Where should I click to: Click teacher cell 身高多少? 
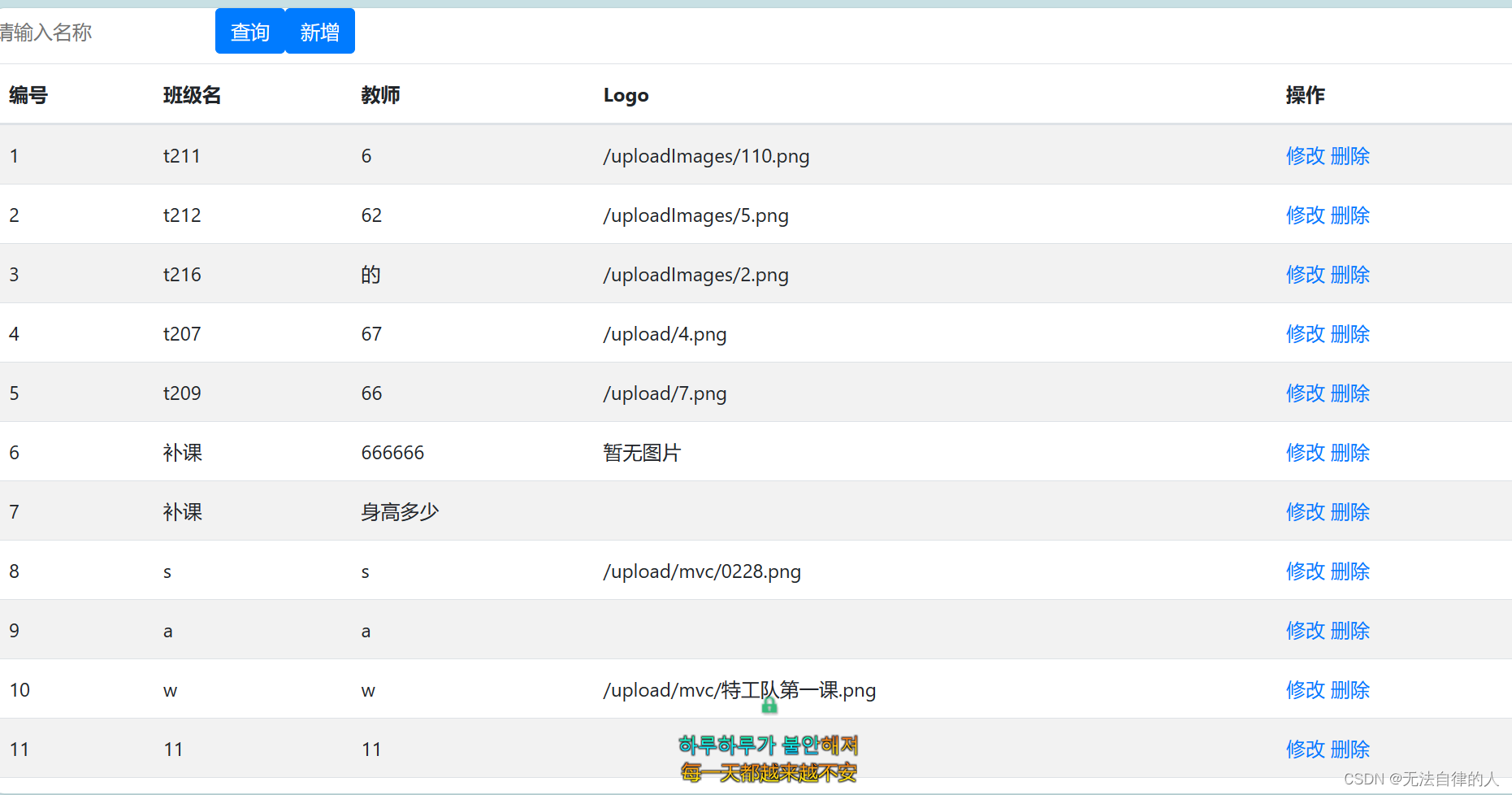[400, 511]
